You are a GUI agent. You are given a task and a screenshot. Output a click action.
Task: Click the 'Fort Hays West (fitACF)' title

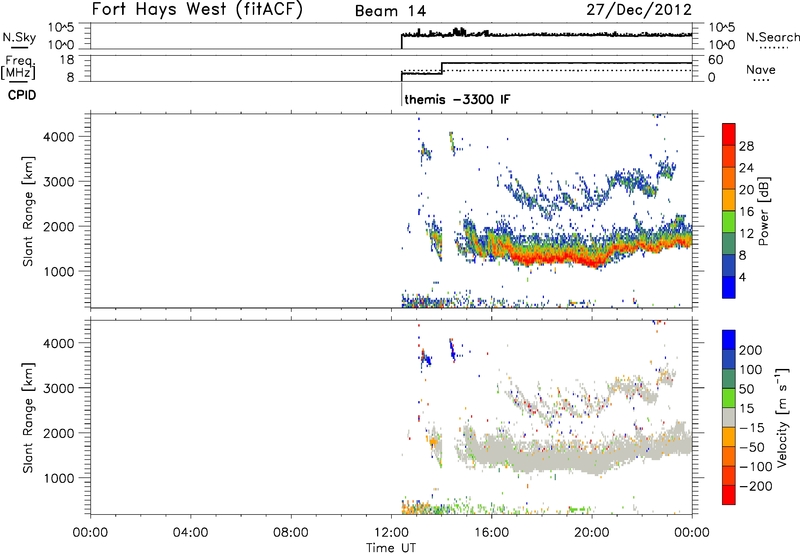pyautogui.click(x=197, y=9)
